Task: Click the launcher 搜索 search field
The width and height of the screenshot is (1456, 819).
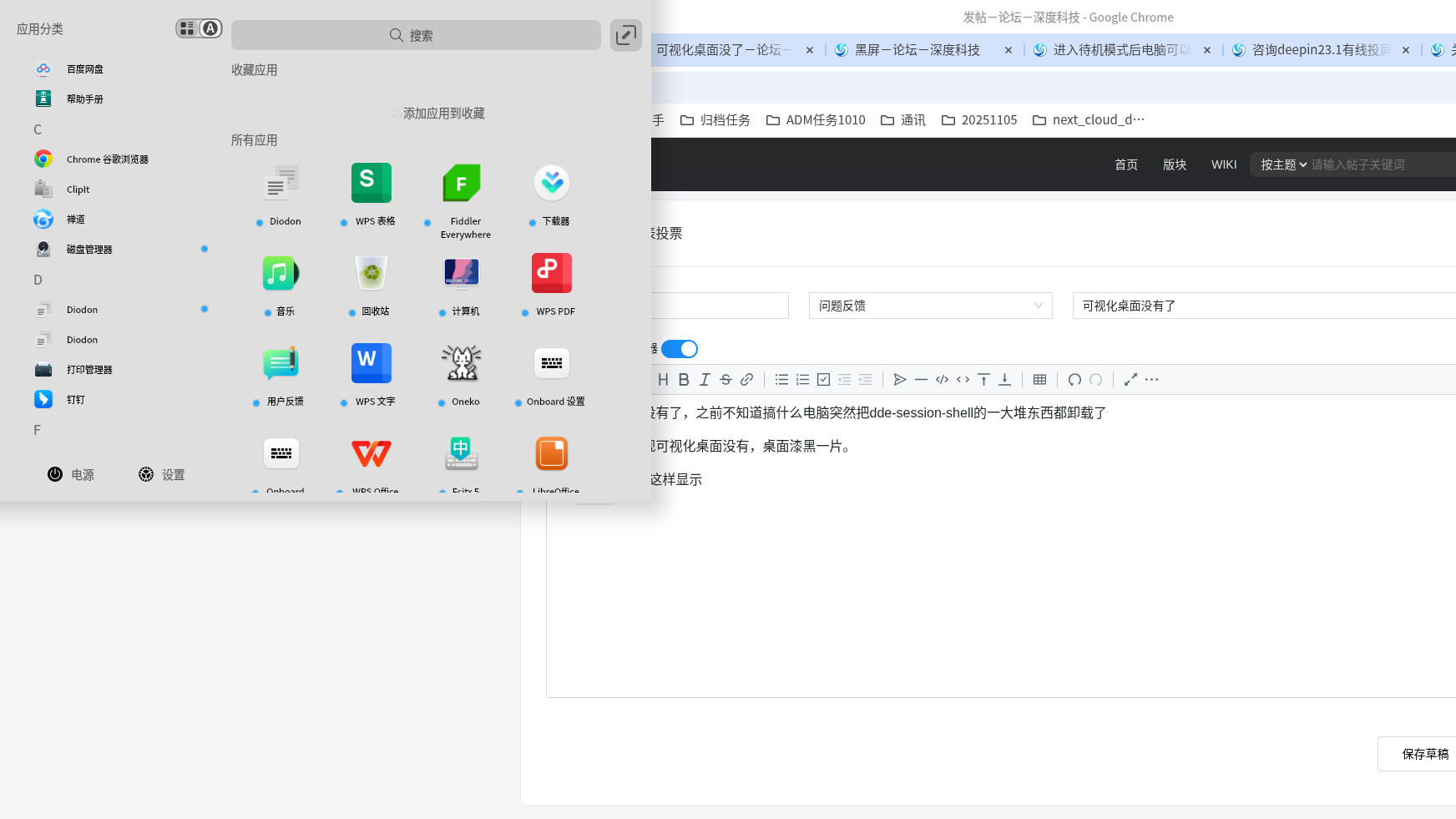Action: [416, 35]
